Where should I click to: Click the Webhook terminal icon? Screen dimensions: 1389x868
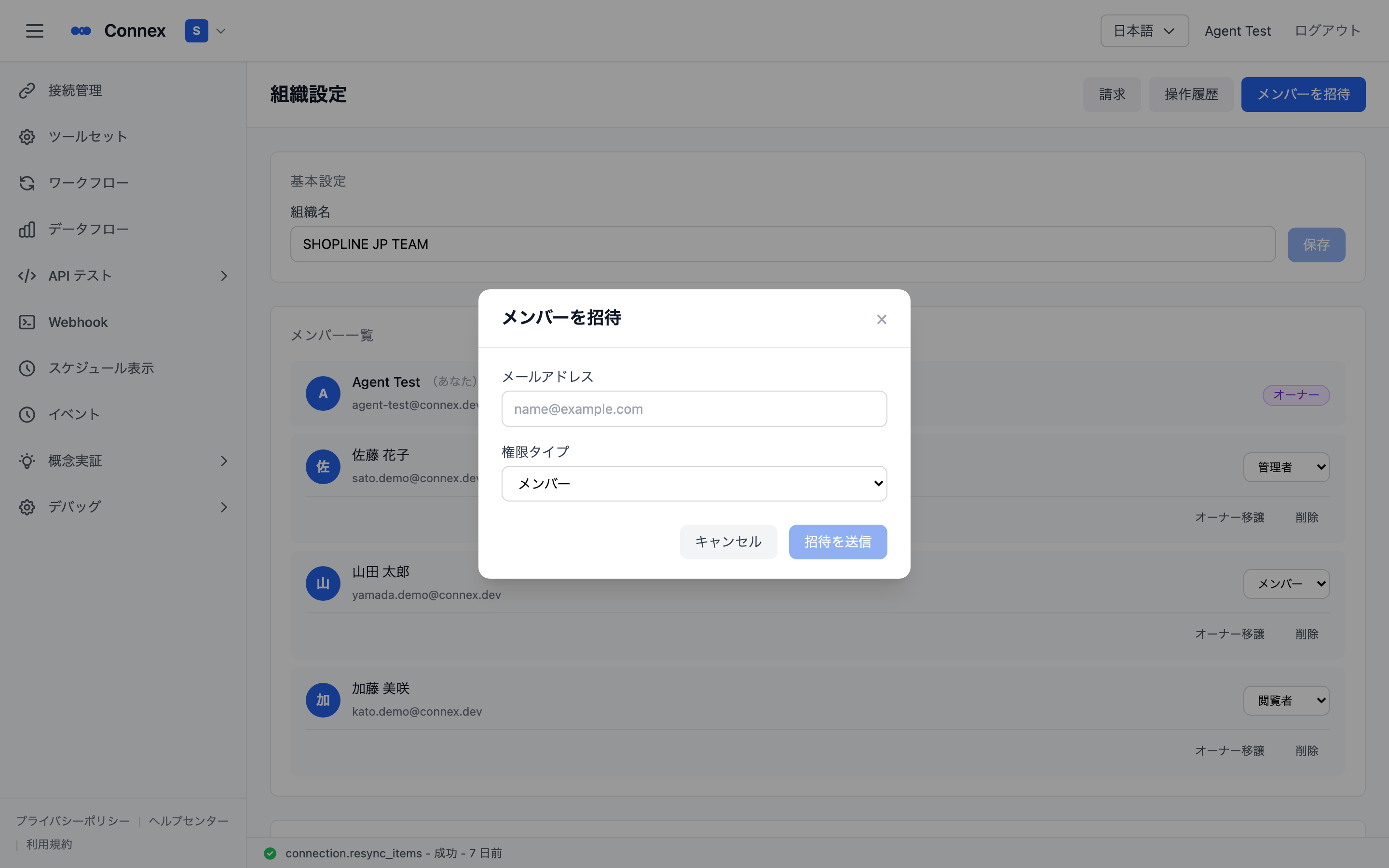(27, 322)
